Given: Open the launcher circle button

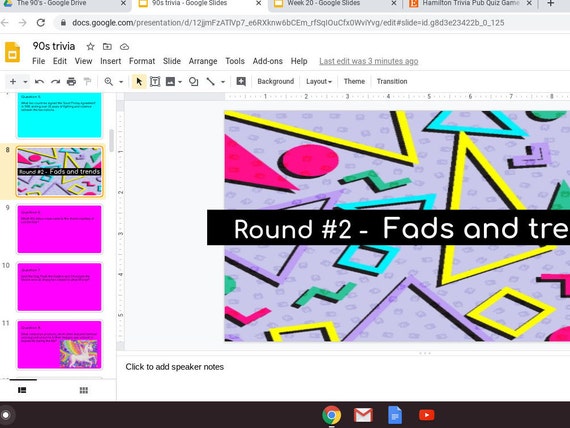Looking at the screenshot, I should (x=5, y=415).
